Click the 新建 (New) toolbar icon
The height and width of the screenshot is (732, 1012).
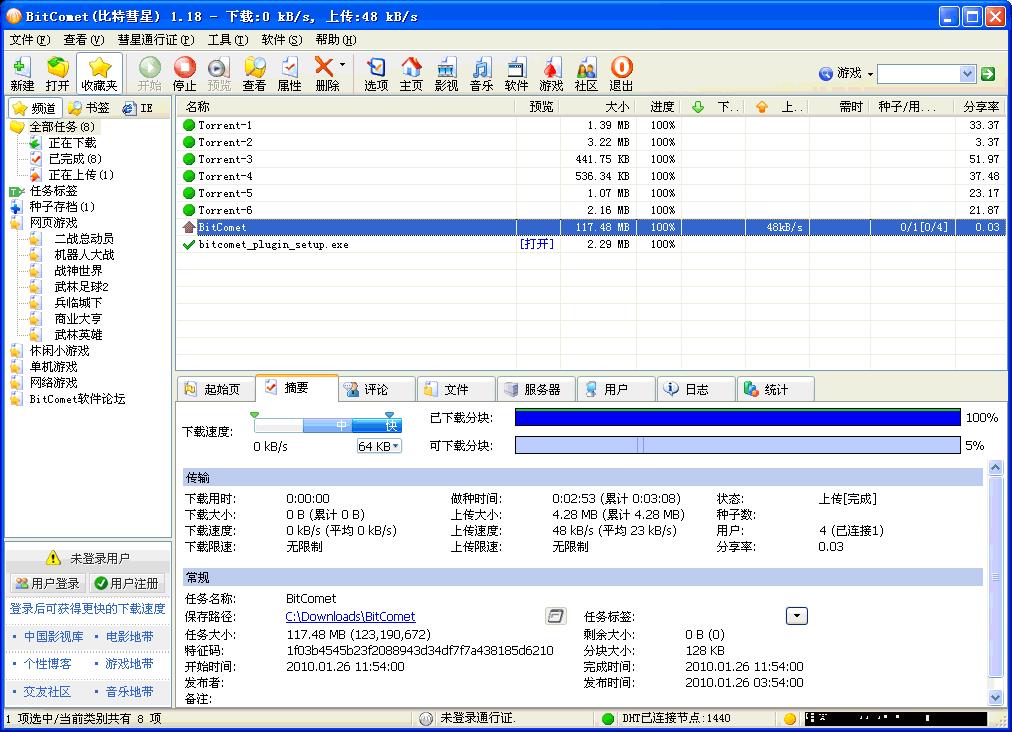(x=21, y=74)
